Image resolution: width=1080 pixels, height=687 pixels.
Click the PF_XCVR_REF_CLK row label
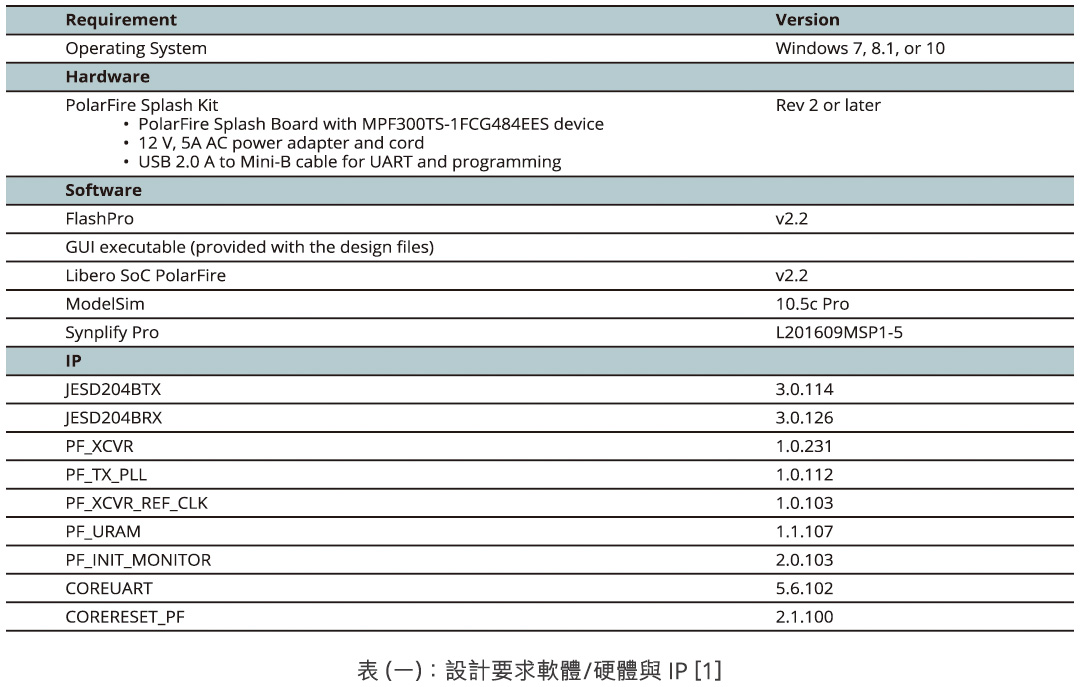pos(136,503)
